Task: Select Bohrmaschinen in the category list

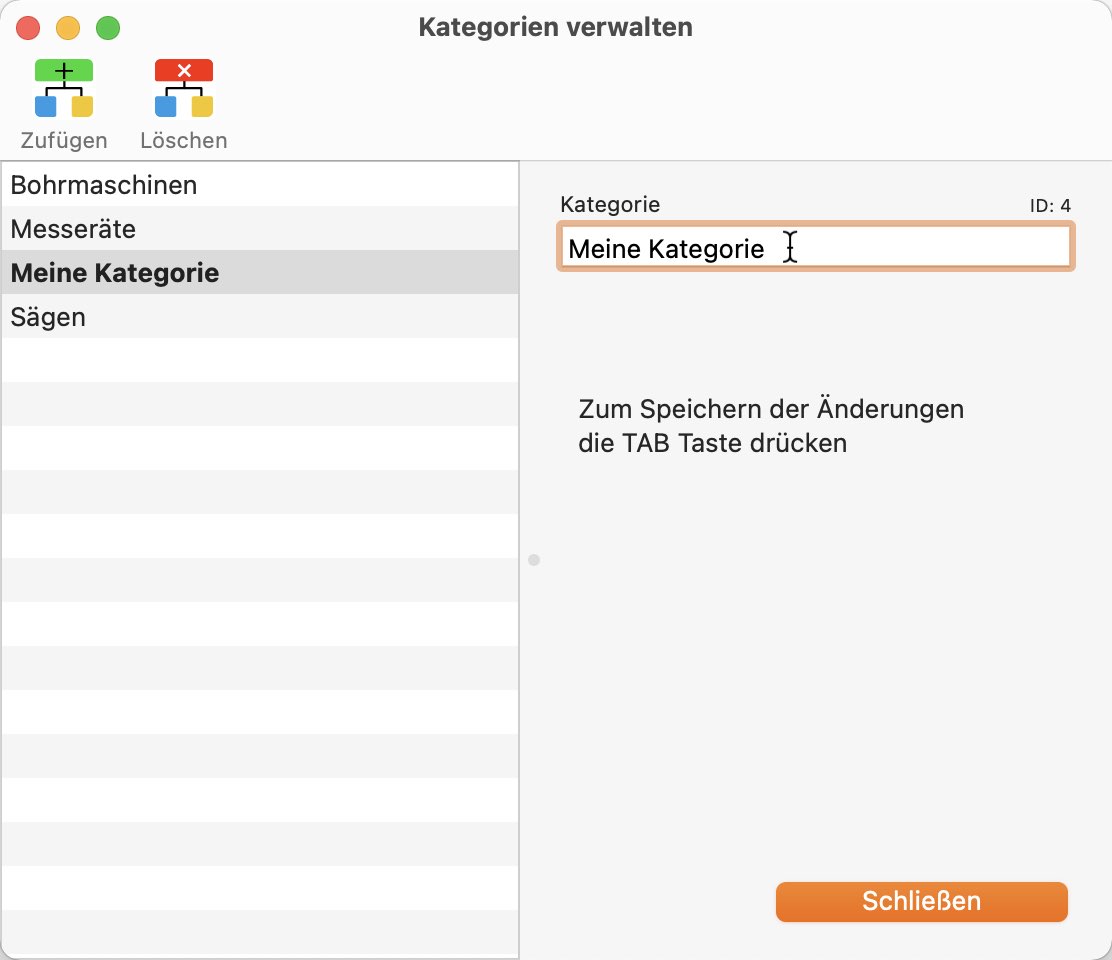Action: (x=104, y=185)
